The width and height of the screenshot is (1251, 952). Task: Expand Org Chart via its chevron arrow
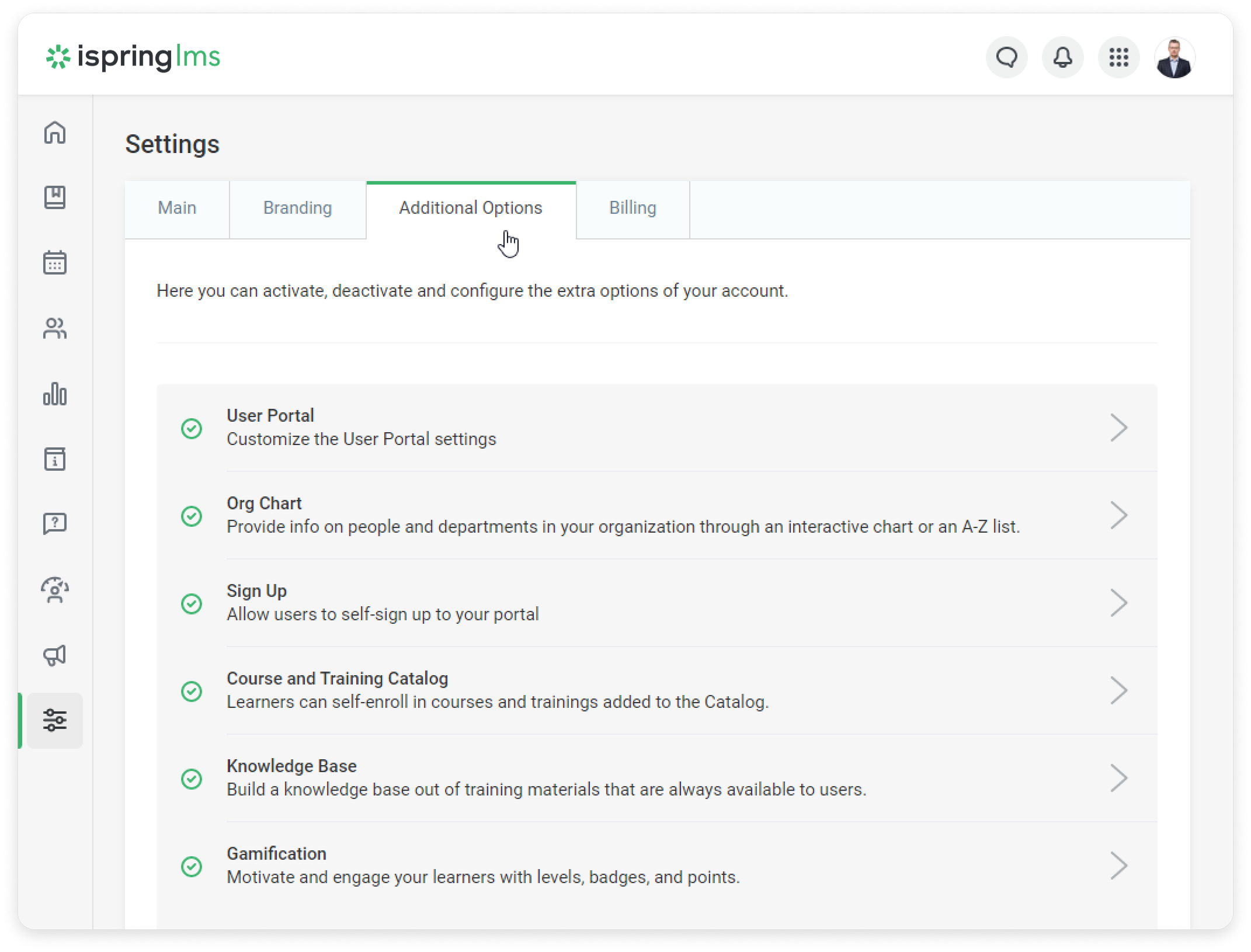coord(1118,516)
